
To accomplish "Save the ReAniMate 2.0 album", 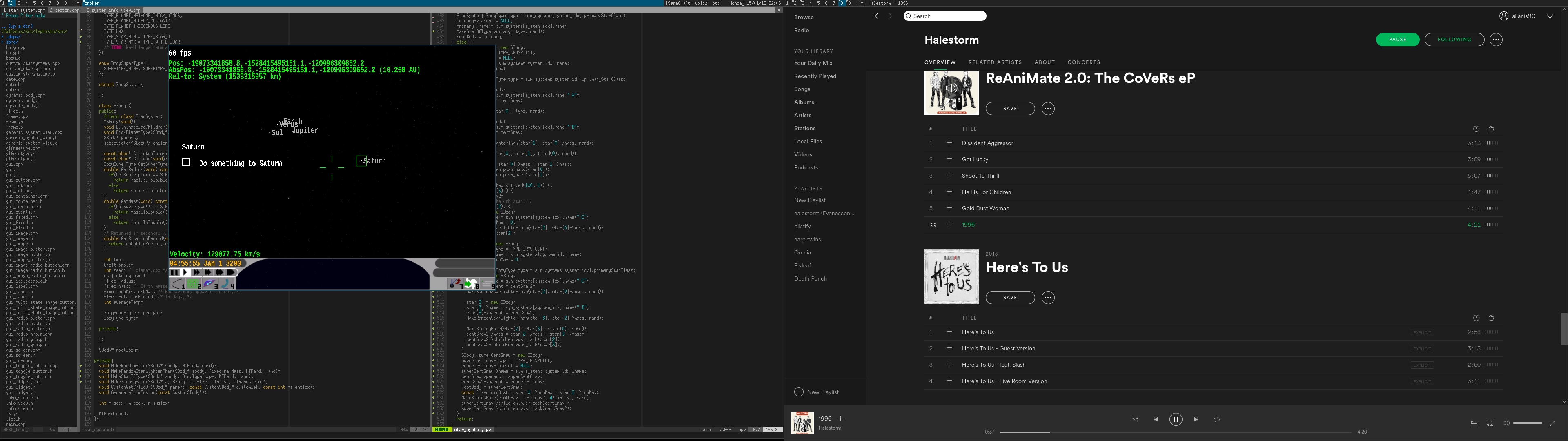I will 1010,109.
